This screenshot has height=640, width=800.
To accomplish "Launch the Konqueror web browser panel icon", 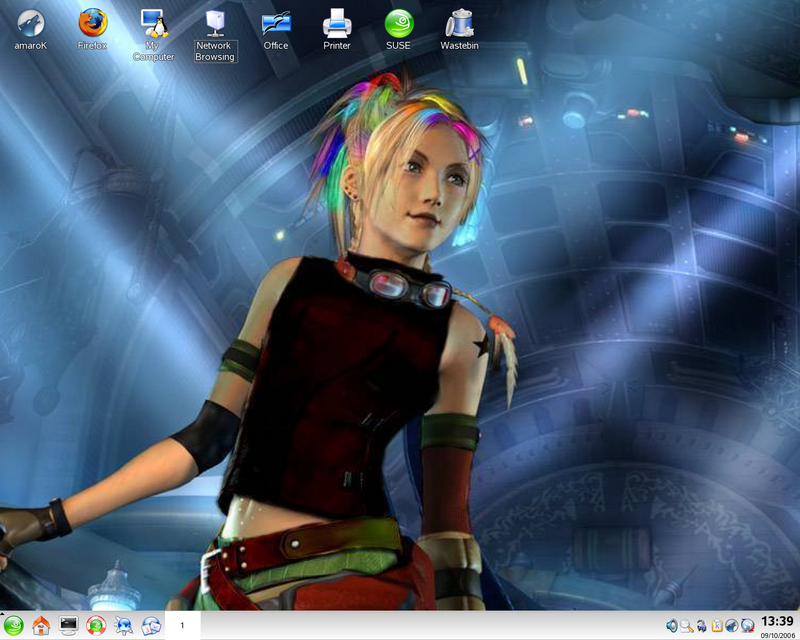I will coord(123,626).
